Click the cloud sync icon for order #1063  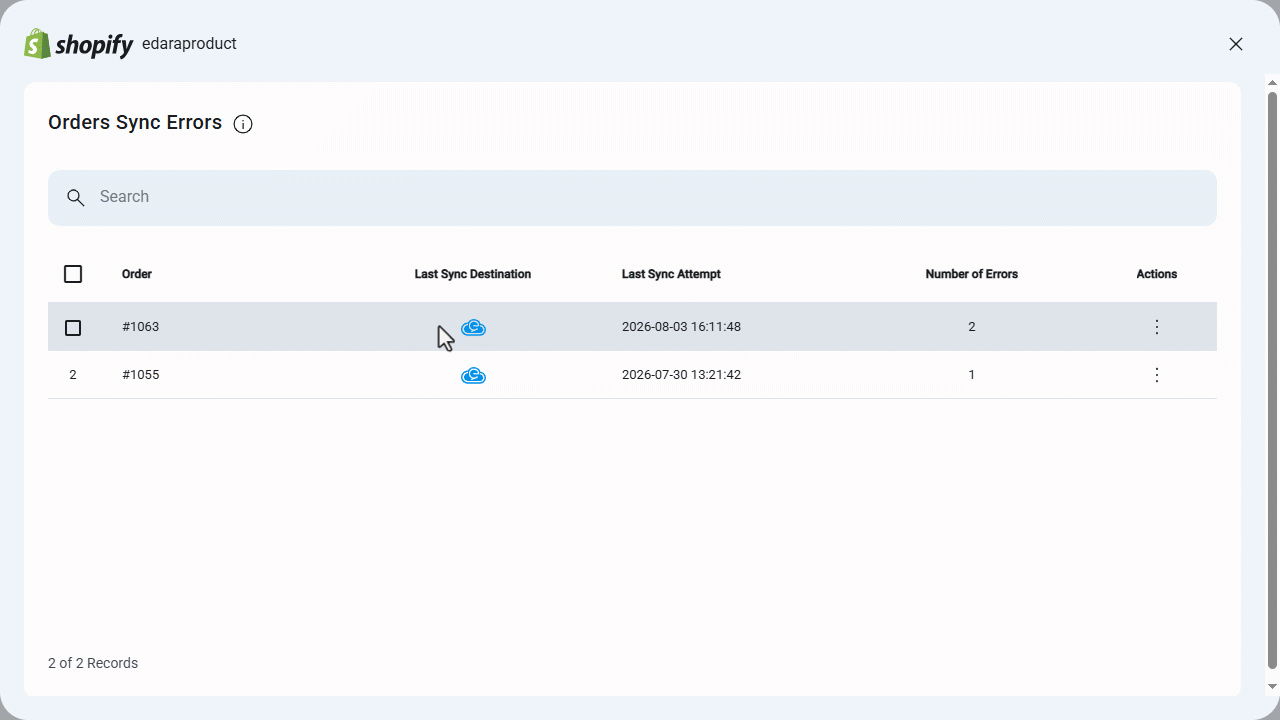pos(473,327)
